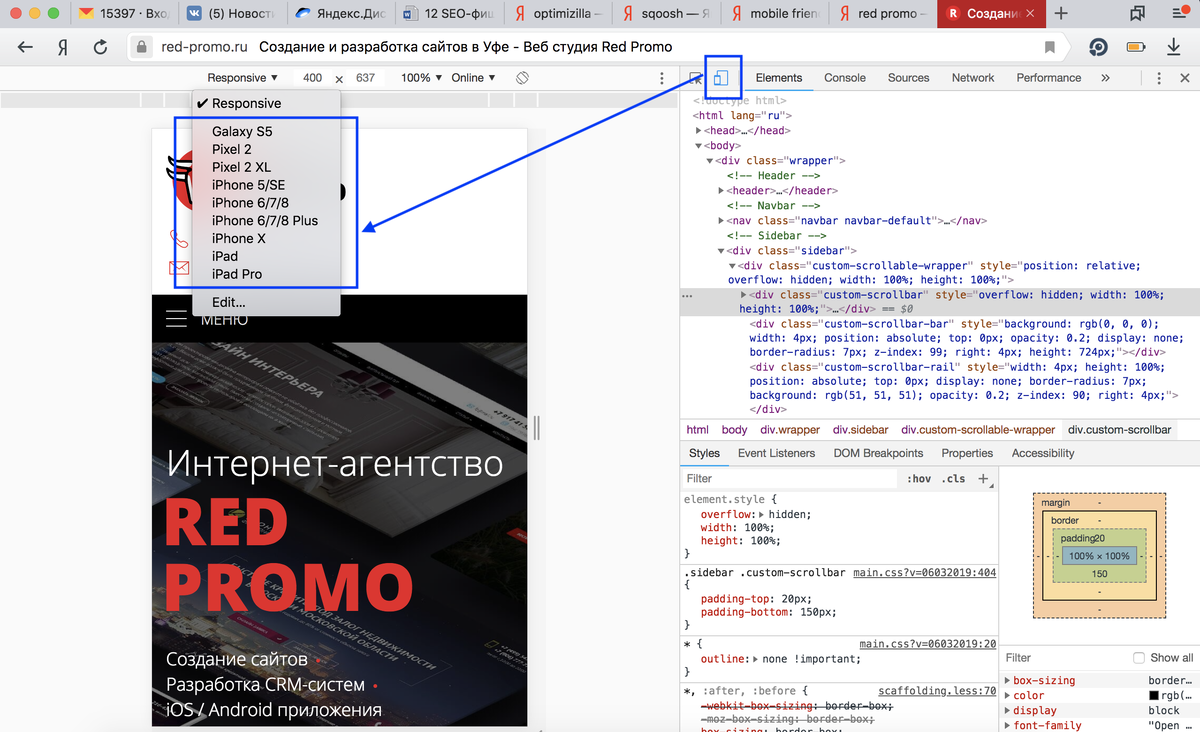Open the 100% zoom dropdown
Viewport: 1200px width, 732px height.
[x=421, y=78]
